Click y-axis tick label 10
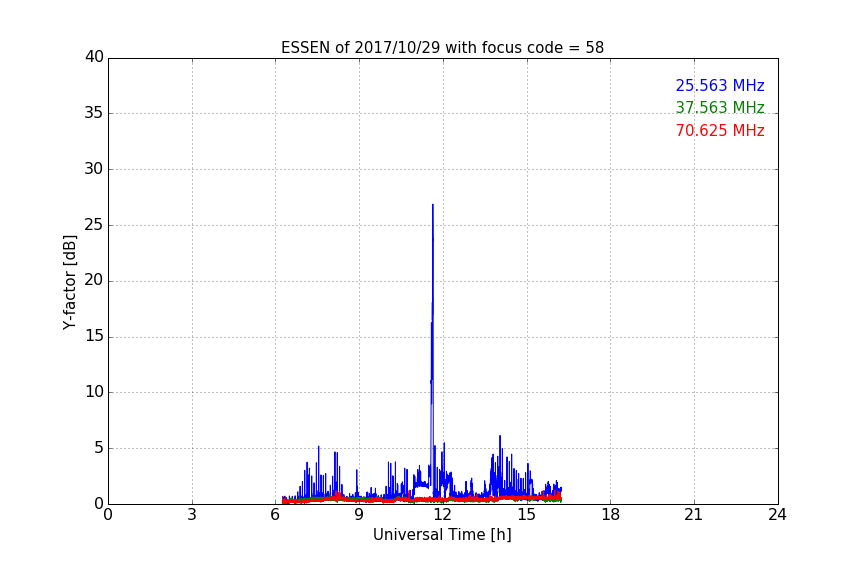 94,392
